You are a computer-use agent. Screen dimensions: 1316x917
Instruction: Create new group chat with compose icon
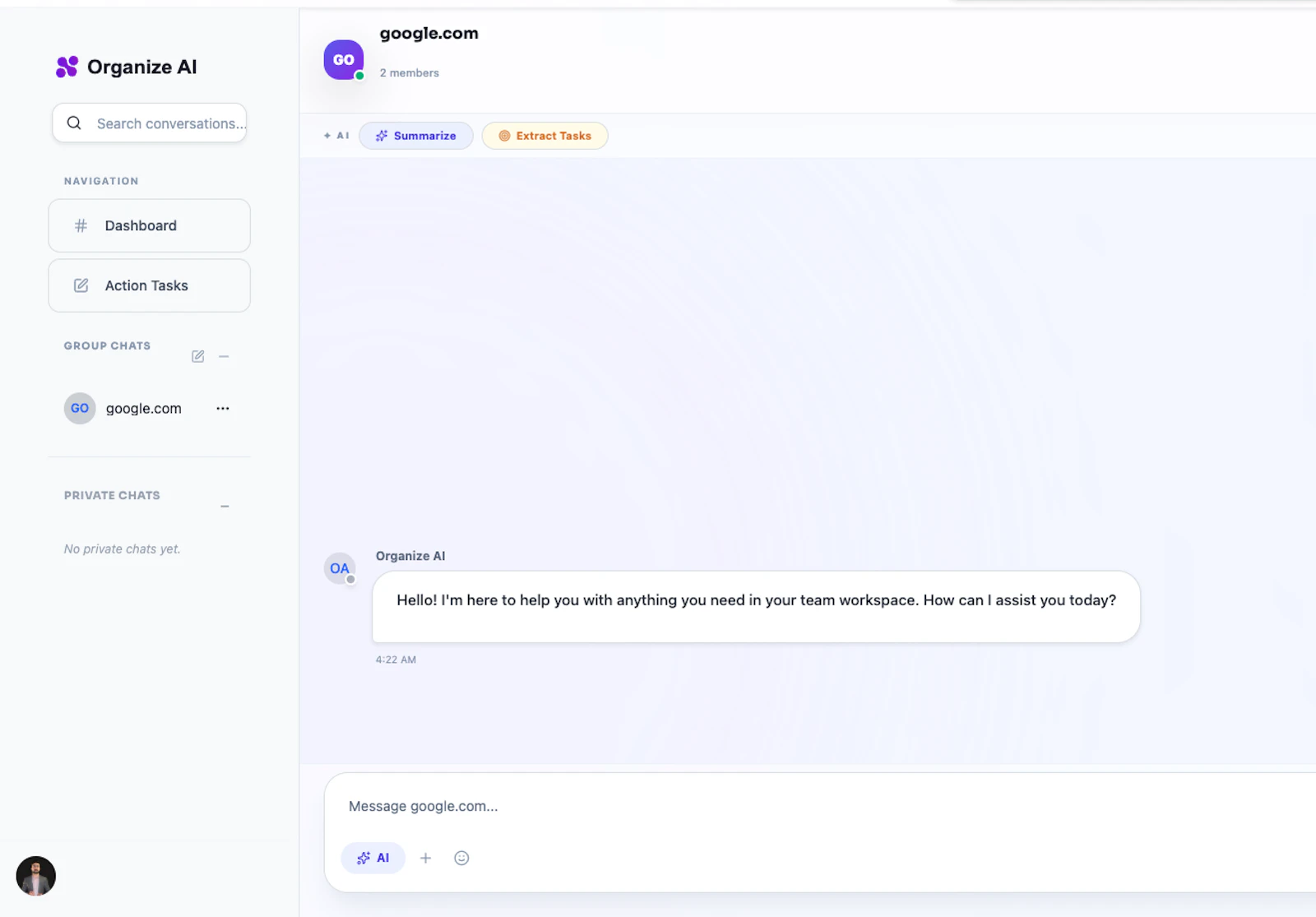(197, 356)
